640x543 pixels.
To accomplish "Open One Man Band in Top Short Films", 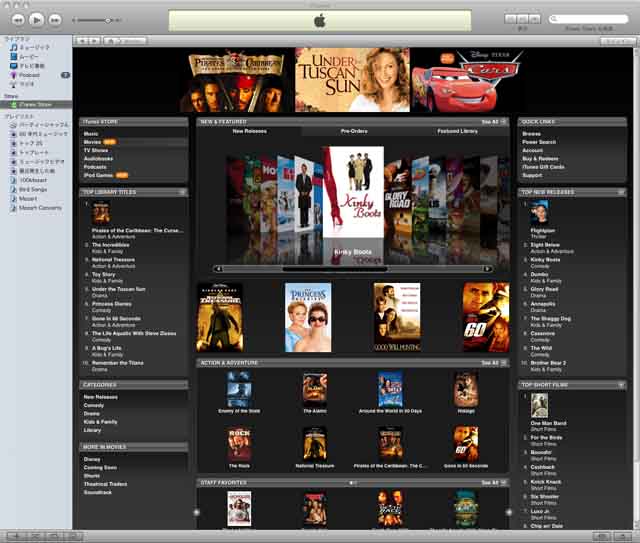I will [x=548, y=423].
